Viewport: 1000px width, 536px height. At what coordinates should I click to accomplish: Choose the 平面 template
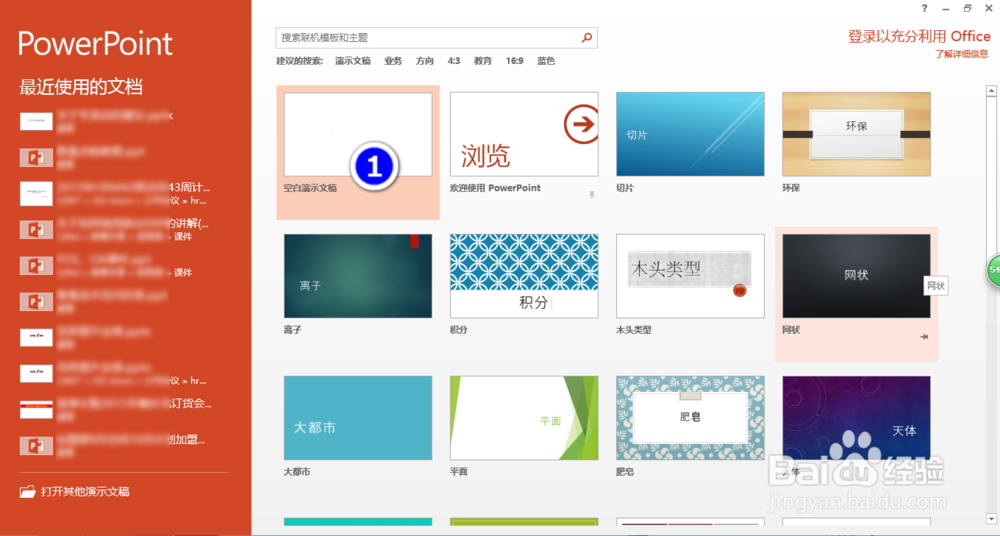click(x=524, y=418)
